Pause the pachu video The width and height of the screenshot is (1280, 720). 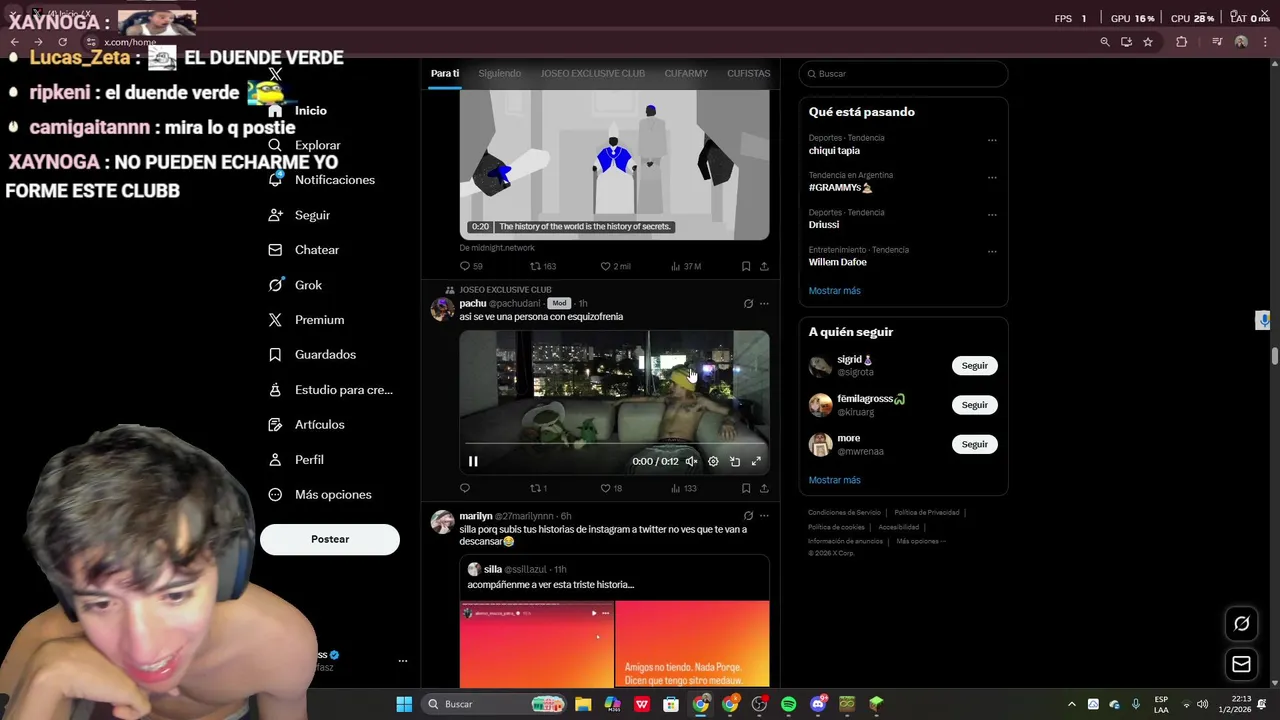pos(473,461)
